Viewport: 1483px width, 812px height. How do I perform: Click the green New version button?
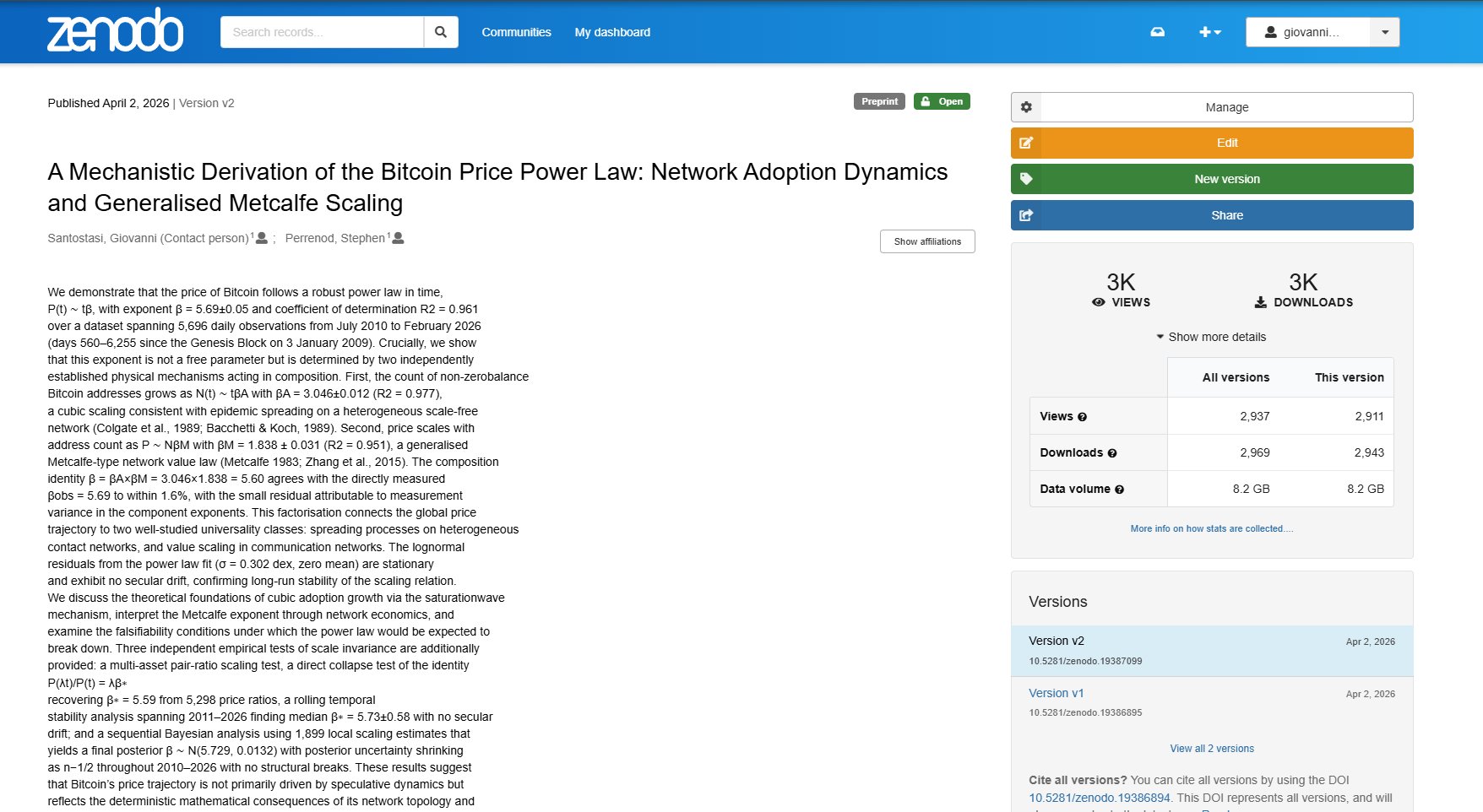[1211, 179]
